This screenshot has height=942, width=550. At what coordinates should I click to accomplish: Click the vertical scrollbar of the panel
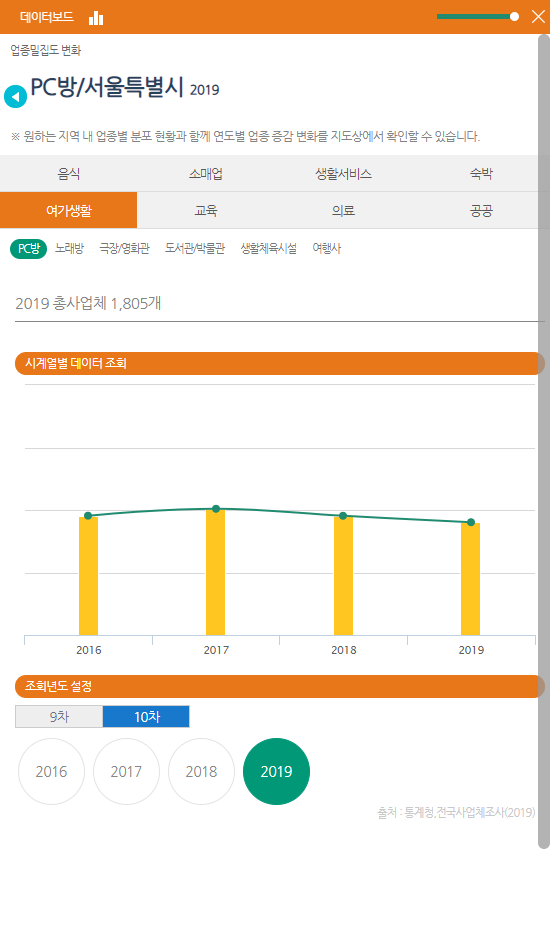[543, 442]
